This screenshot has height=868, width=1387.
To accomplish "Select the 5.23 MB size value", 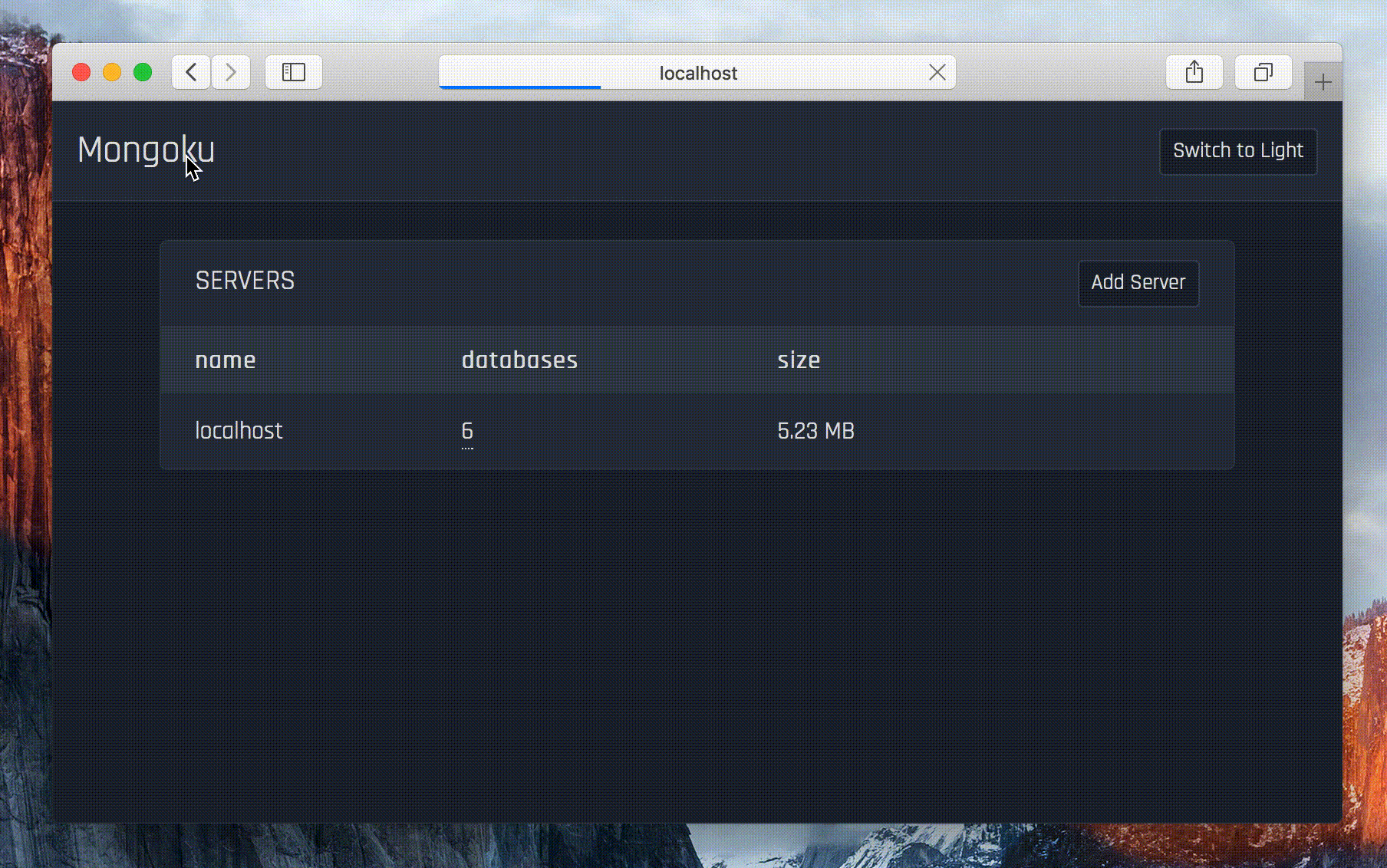I will (815, 431).
